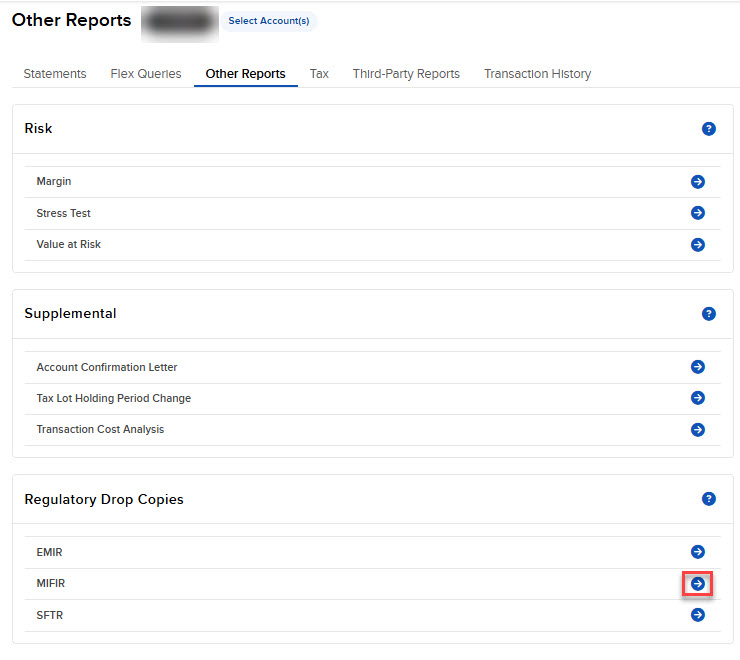
Task: Run the Value at Risk arrow icon
Action: [x=697, y=244]
